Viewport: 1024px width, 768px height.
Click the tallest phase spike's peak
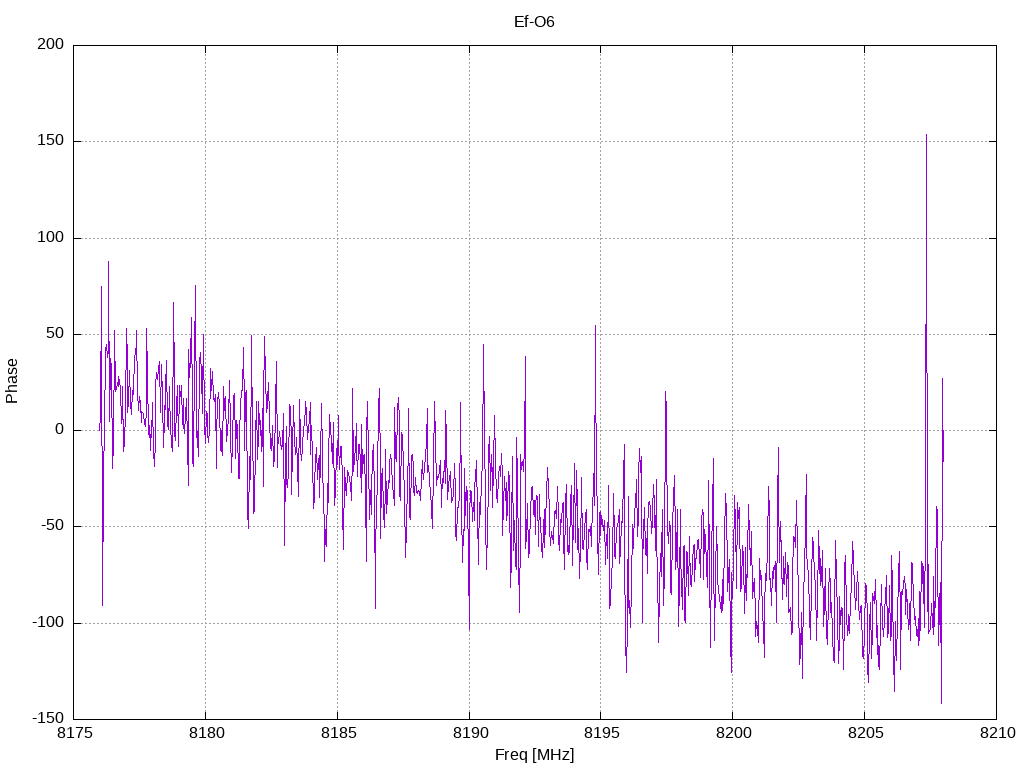[x=926, y=135]
